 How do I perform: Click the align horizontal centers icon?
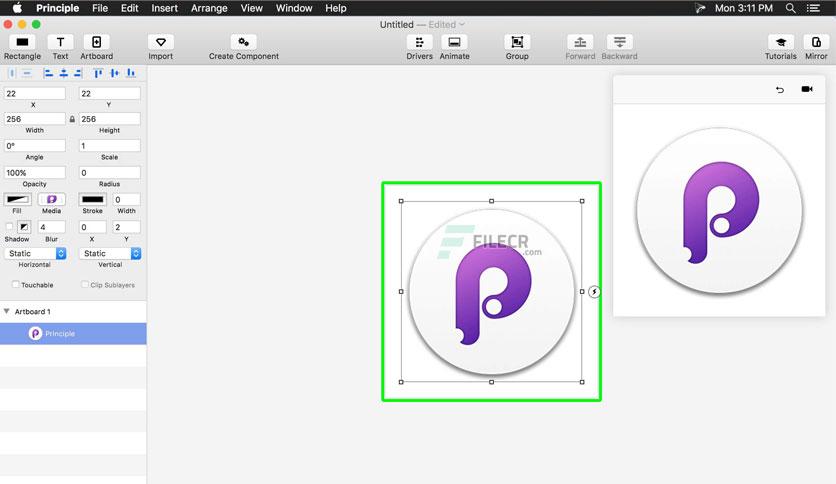point(63,73)
